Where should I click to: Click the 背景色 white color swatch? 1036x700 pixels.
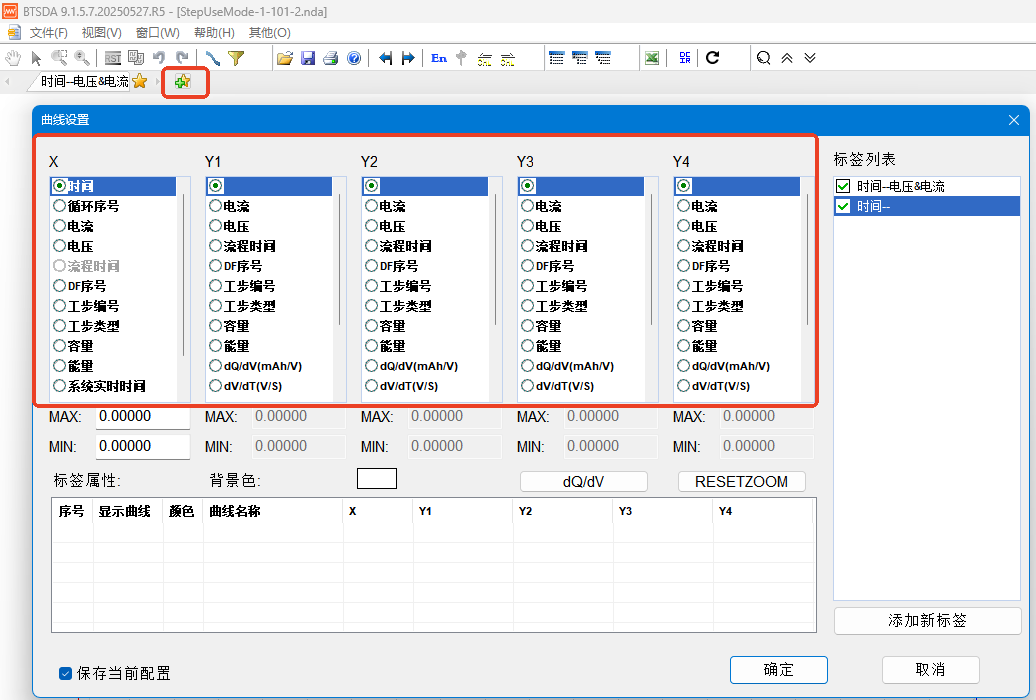pyautogui.click(x=377, y=479)
